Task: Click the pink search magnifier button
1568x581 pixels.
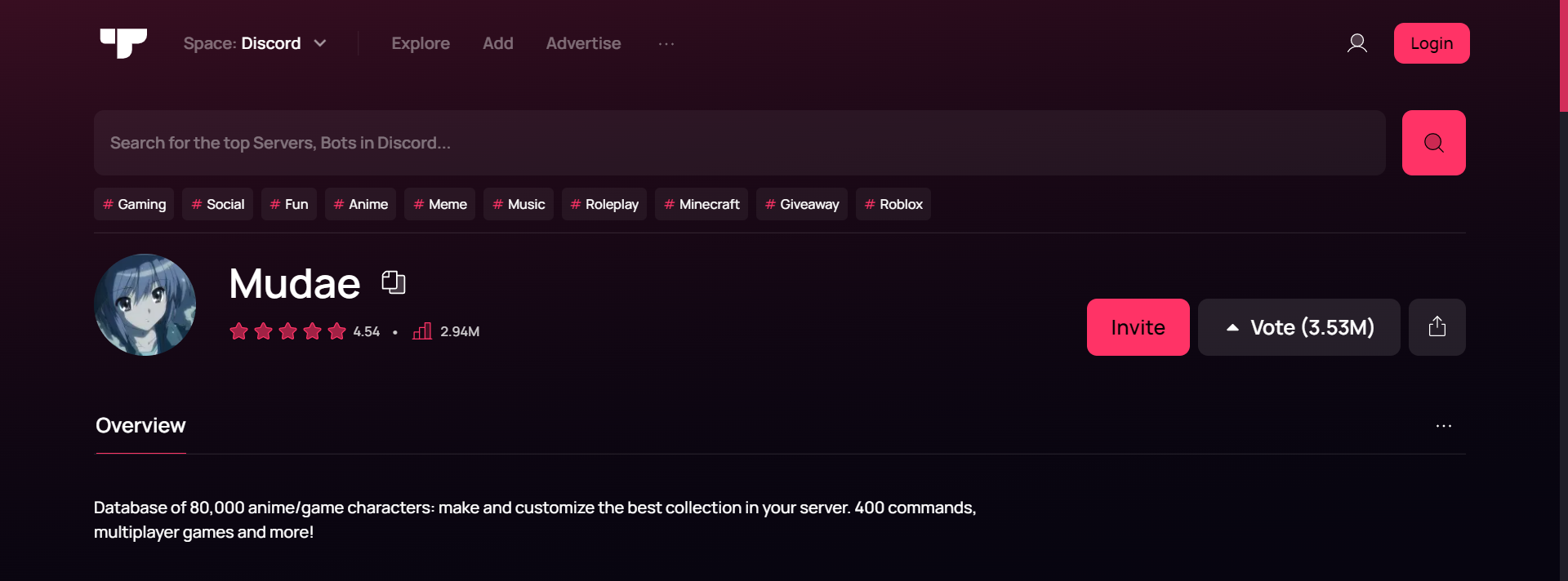Action: coord(1433,143)
